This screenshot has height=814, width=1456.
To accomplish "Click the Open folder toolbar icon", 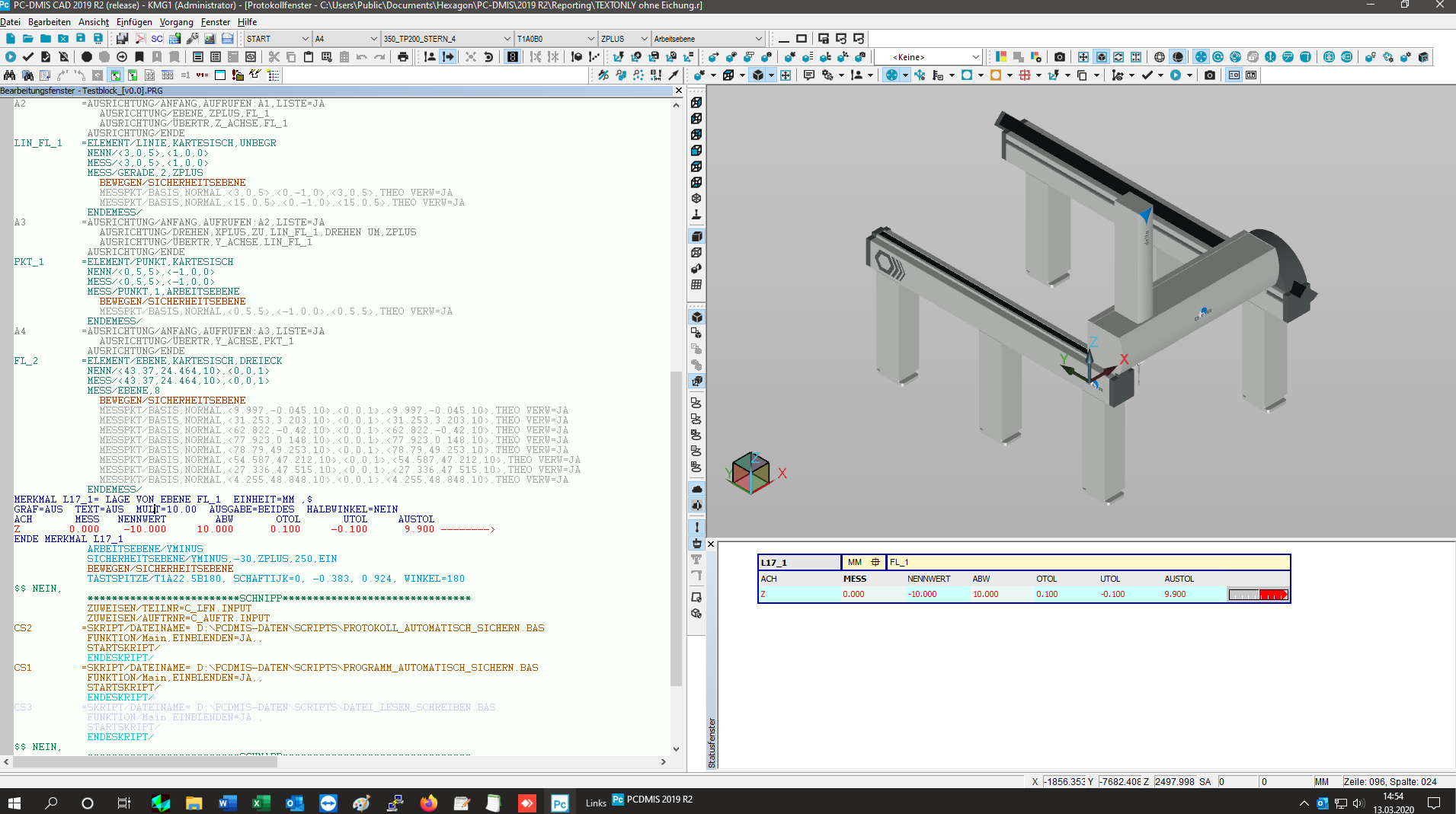I will pyautogui.click(x=27, y=38).
